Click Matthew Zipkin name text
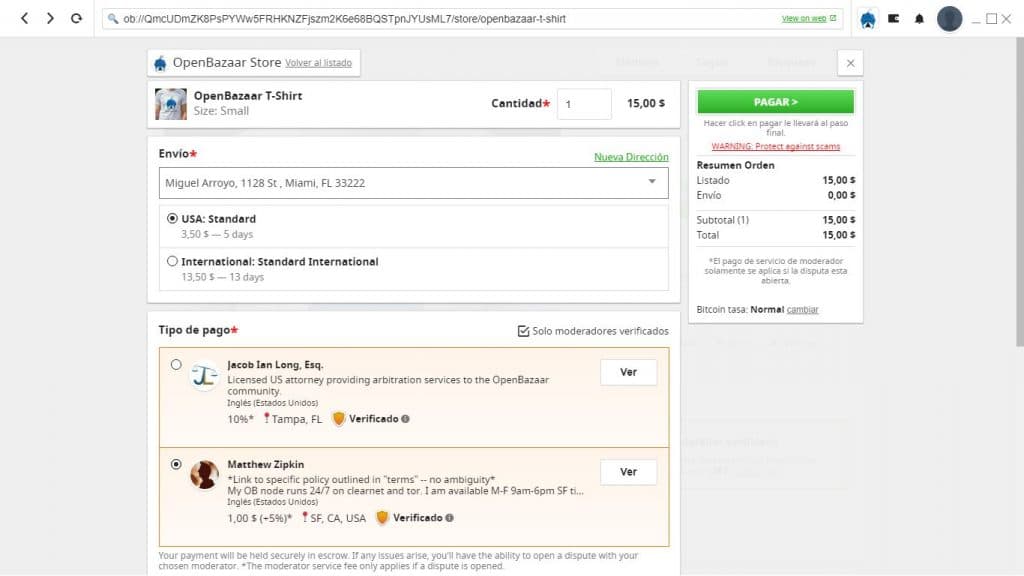Screen dimensions: 1024x576 265,464
